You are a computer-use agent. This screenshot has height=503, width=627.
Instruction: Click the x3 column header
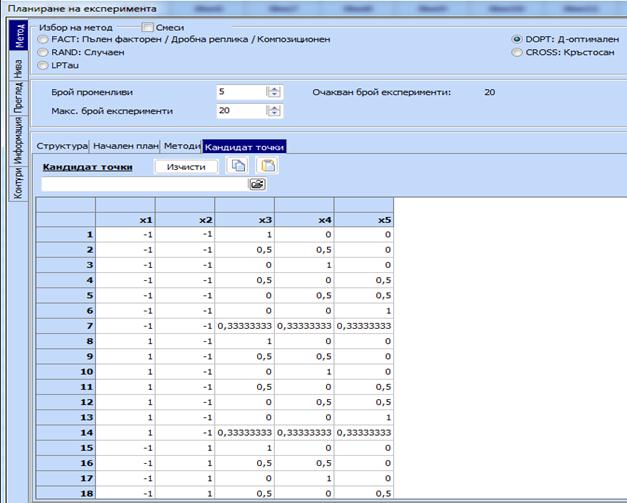pos(245,219)
